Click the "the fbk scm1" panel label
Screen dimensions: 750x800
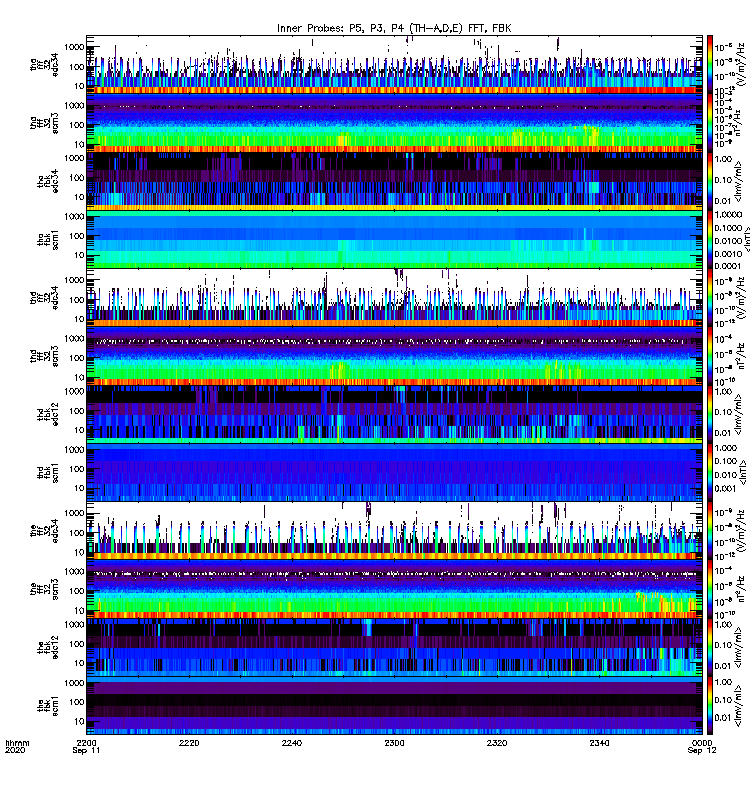click(x=48, y=706)
